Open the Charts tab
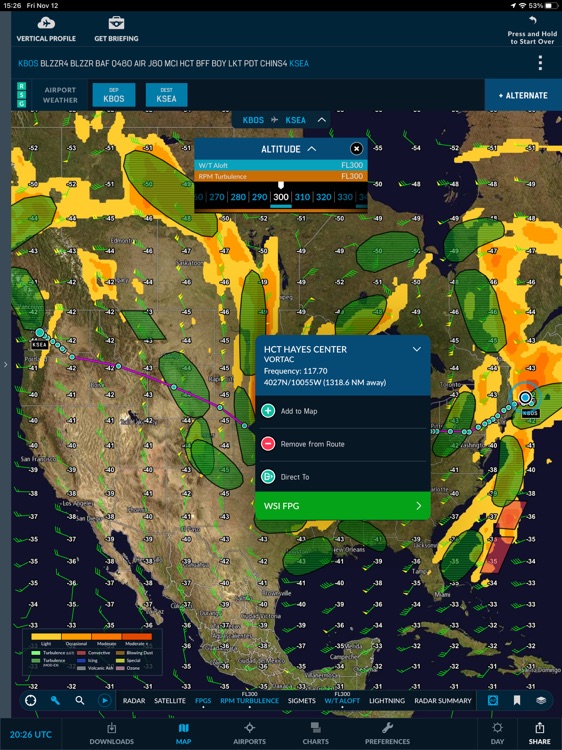This screenshot has width=562, height=750. (x=316, y=733)
